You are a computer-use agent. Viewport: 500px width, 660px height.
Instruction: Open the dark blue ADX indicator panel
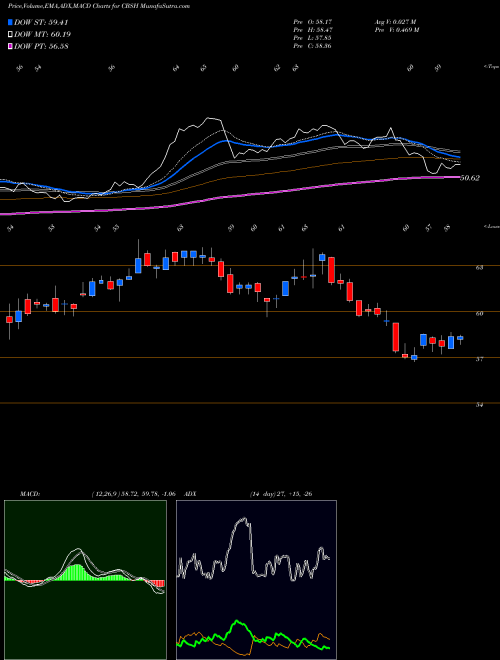(256, 580)
